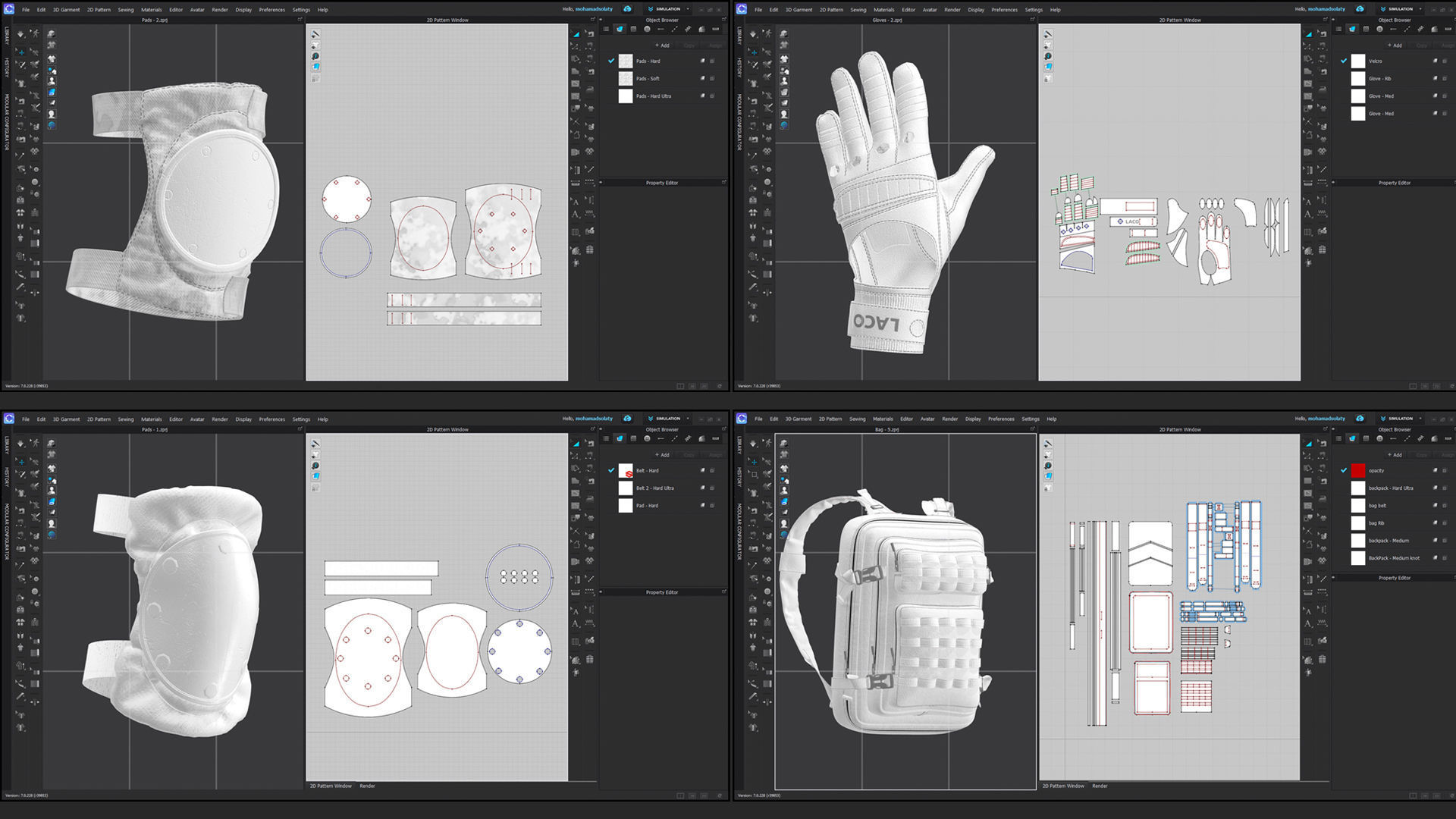The image size is (1456, 819).
Task: Click the Pads - Soft fabric swatch
Action: [626, 78]
